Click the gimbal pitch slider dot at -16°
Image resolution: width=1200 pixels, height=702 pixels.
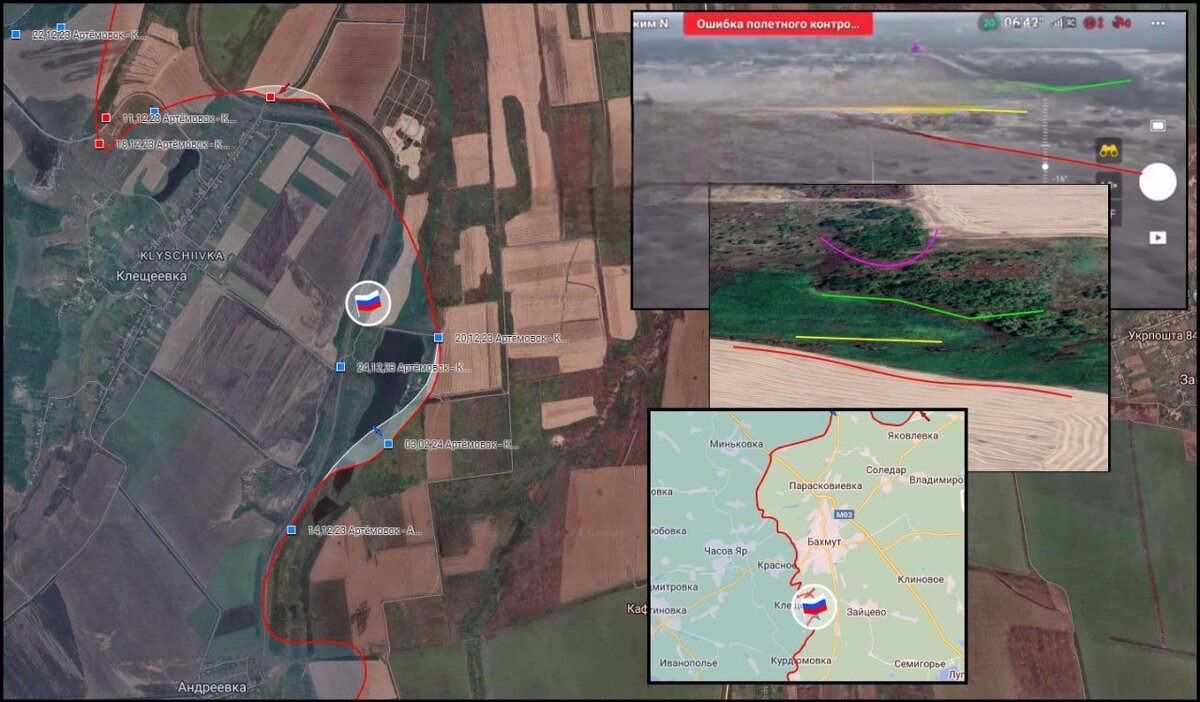1045,166
